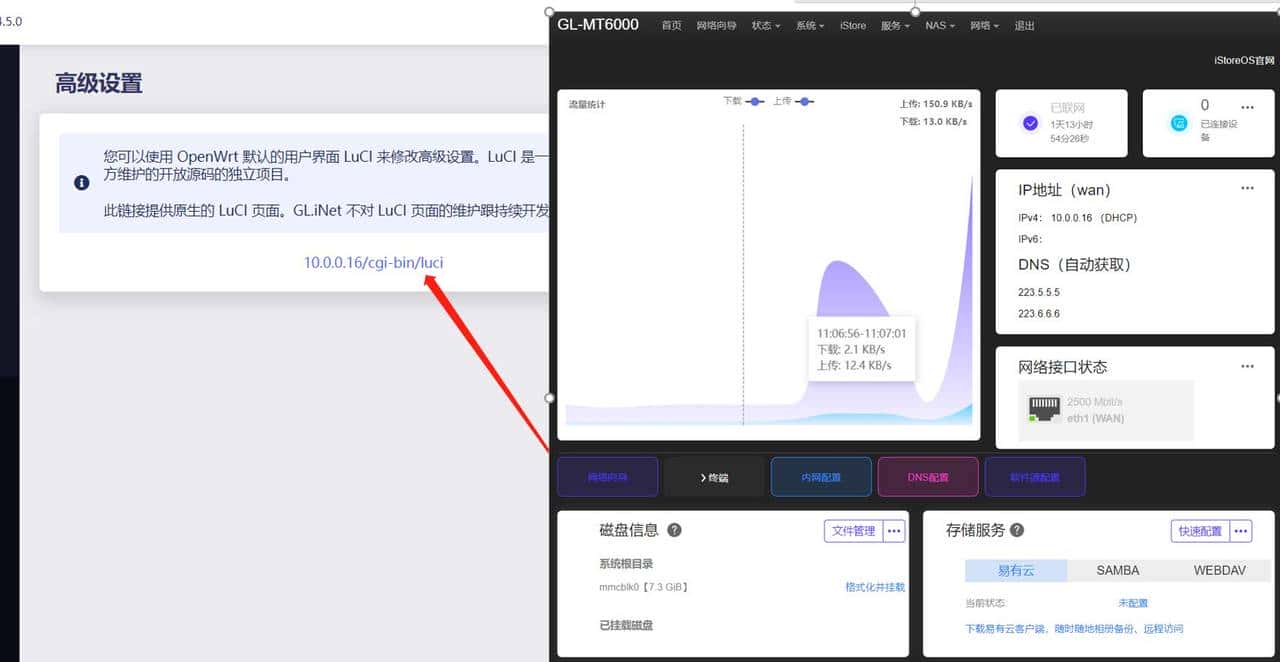Click the 已联网 checkmark circle icon
Viewport: 1280px width, 662px height.
[x=1030, y=123]
